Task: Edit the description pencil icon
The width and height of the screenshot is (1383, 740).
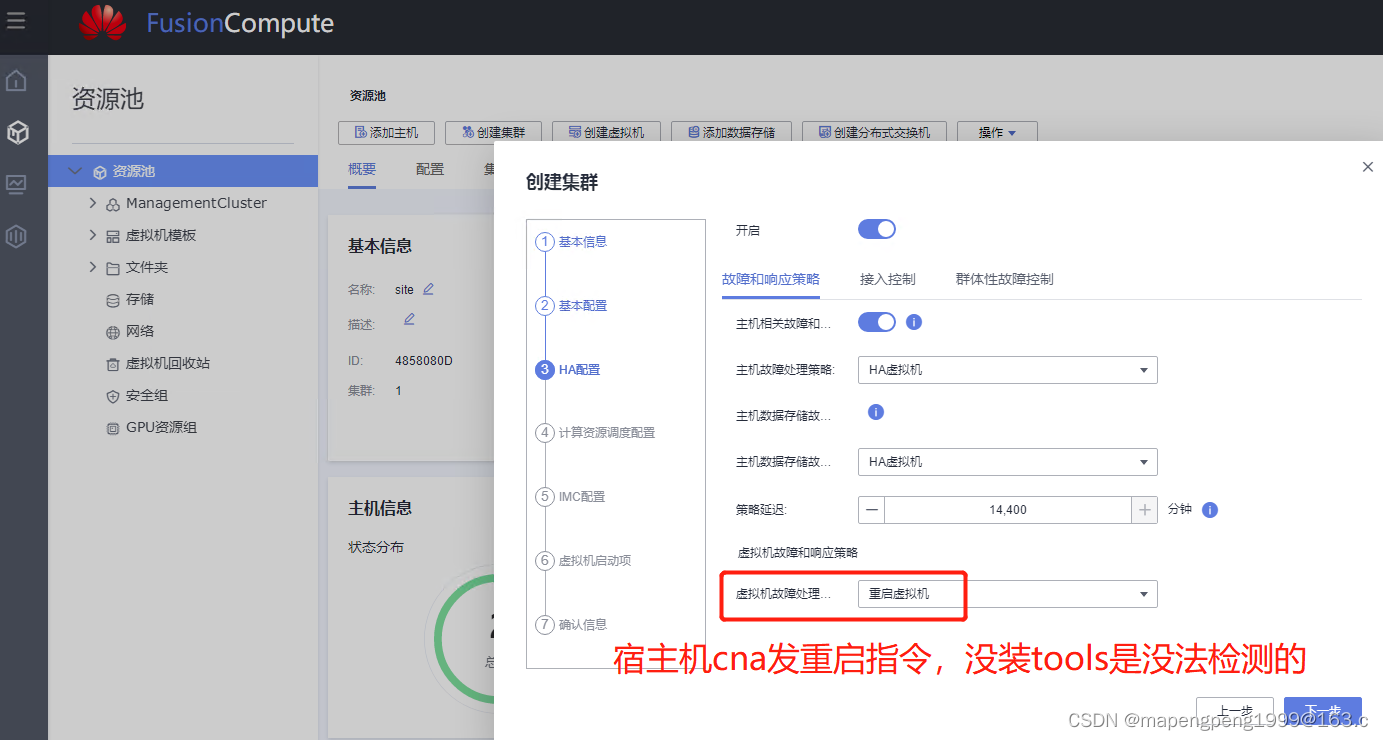Action: pos(409,319)
